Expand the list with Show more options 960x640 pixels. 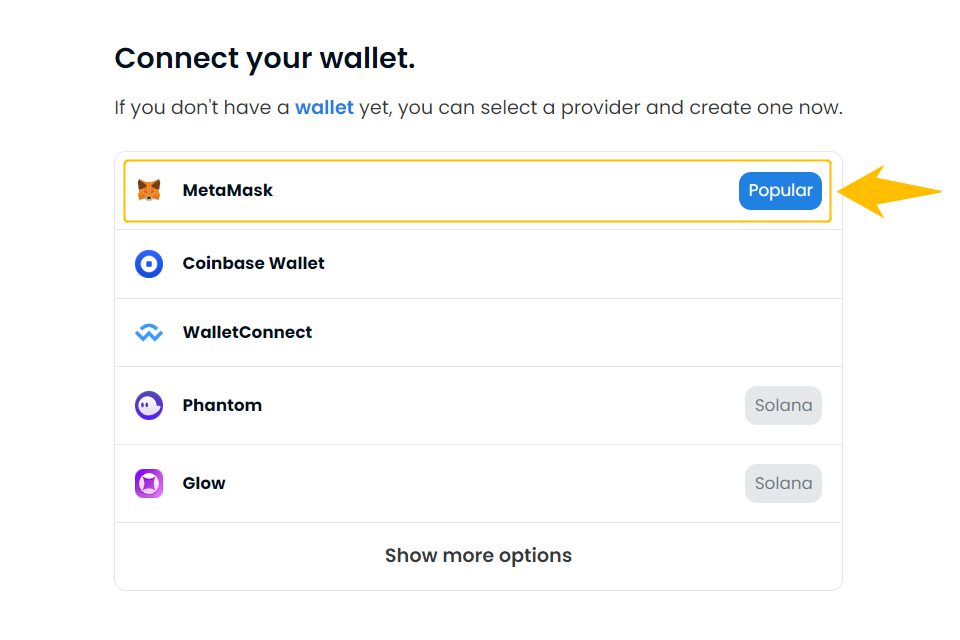478,555
